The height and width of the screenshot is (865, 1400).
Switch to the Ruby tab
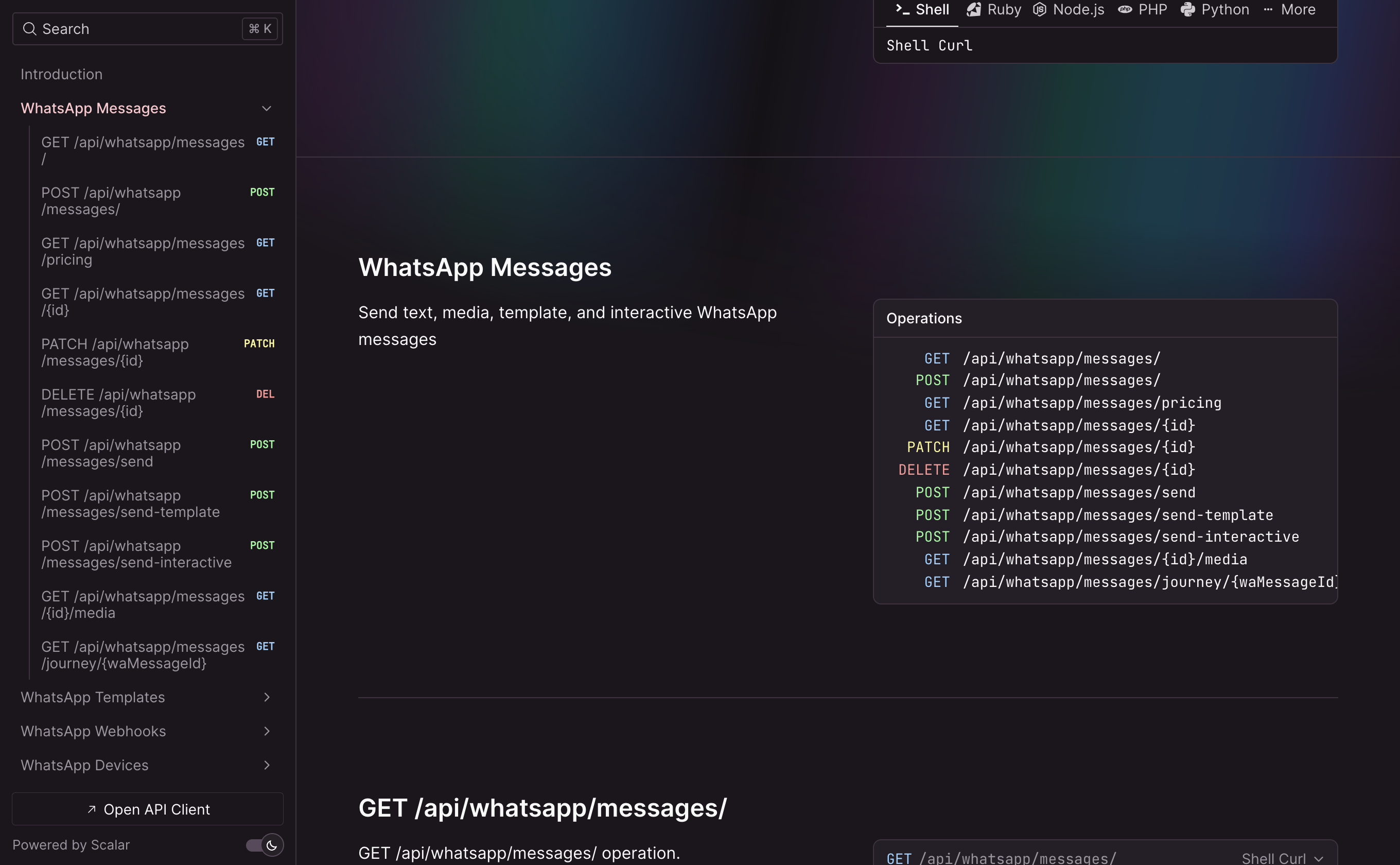(994, 10)
